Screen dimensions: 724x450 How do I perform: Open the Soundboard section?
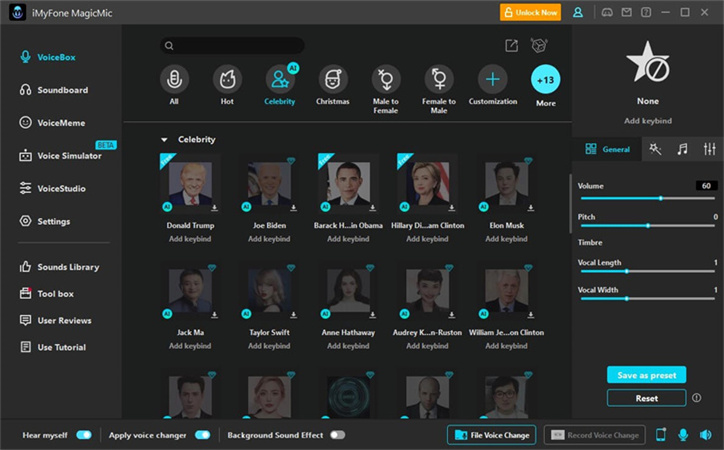(54, 90)
